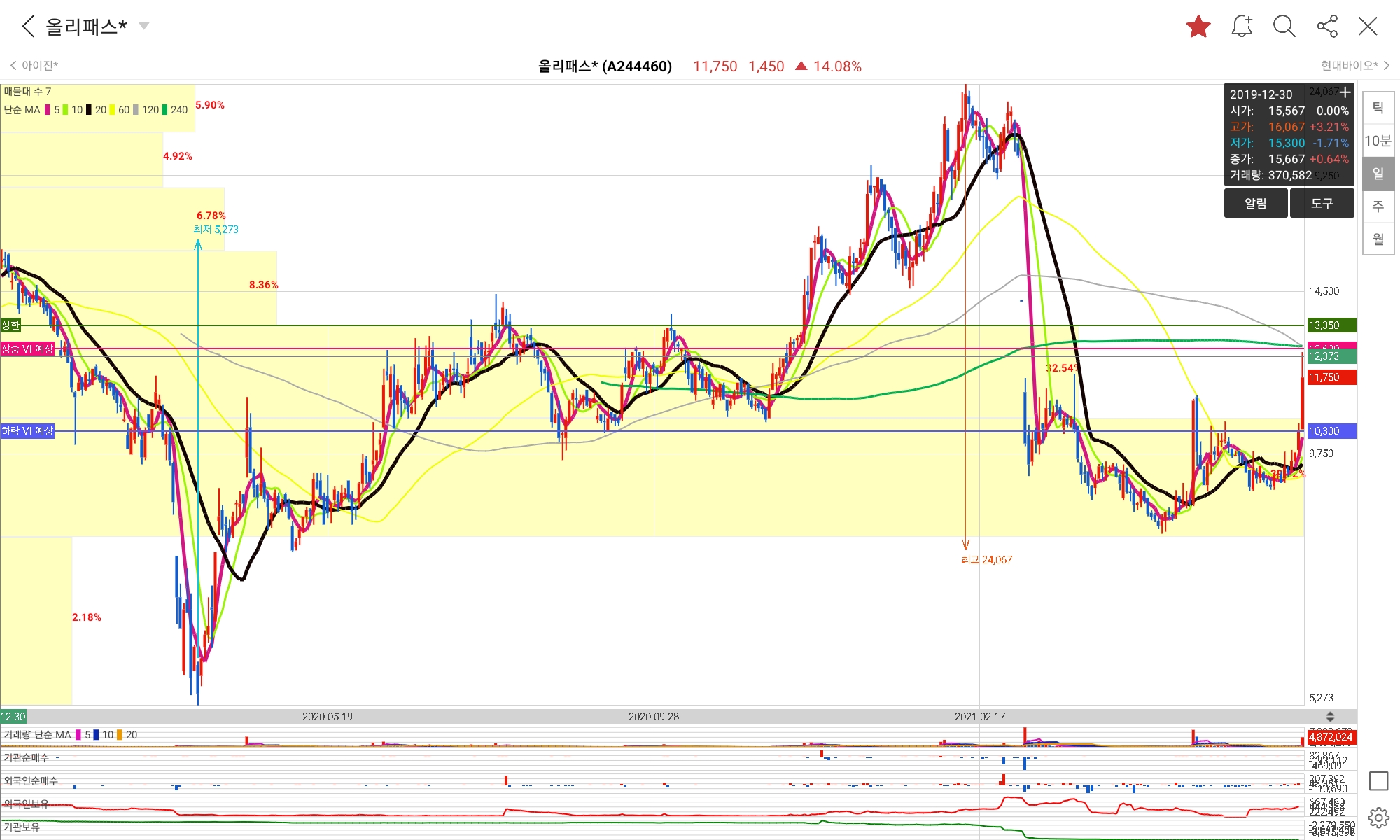Toggle the red favorite star
The image size is (1400, 840).
tap(1198, 27)
